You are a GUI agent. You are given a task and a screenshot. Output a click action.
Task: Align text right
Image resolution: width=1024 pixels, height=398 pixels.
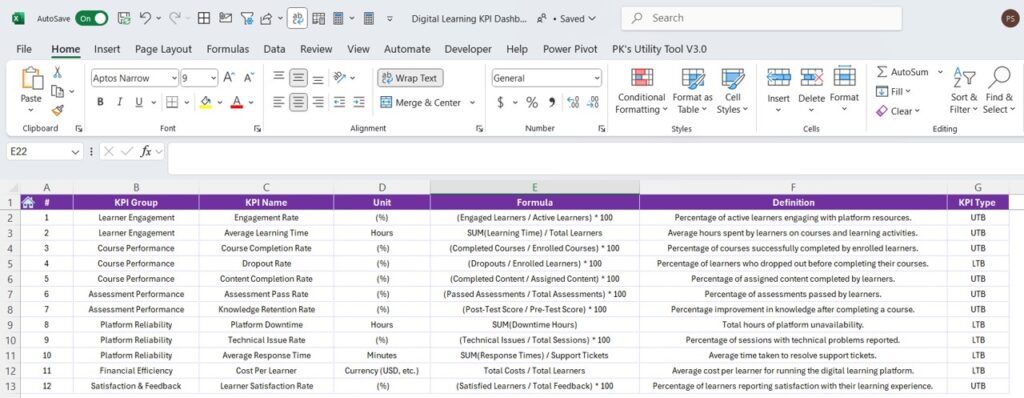(318, 102)
